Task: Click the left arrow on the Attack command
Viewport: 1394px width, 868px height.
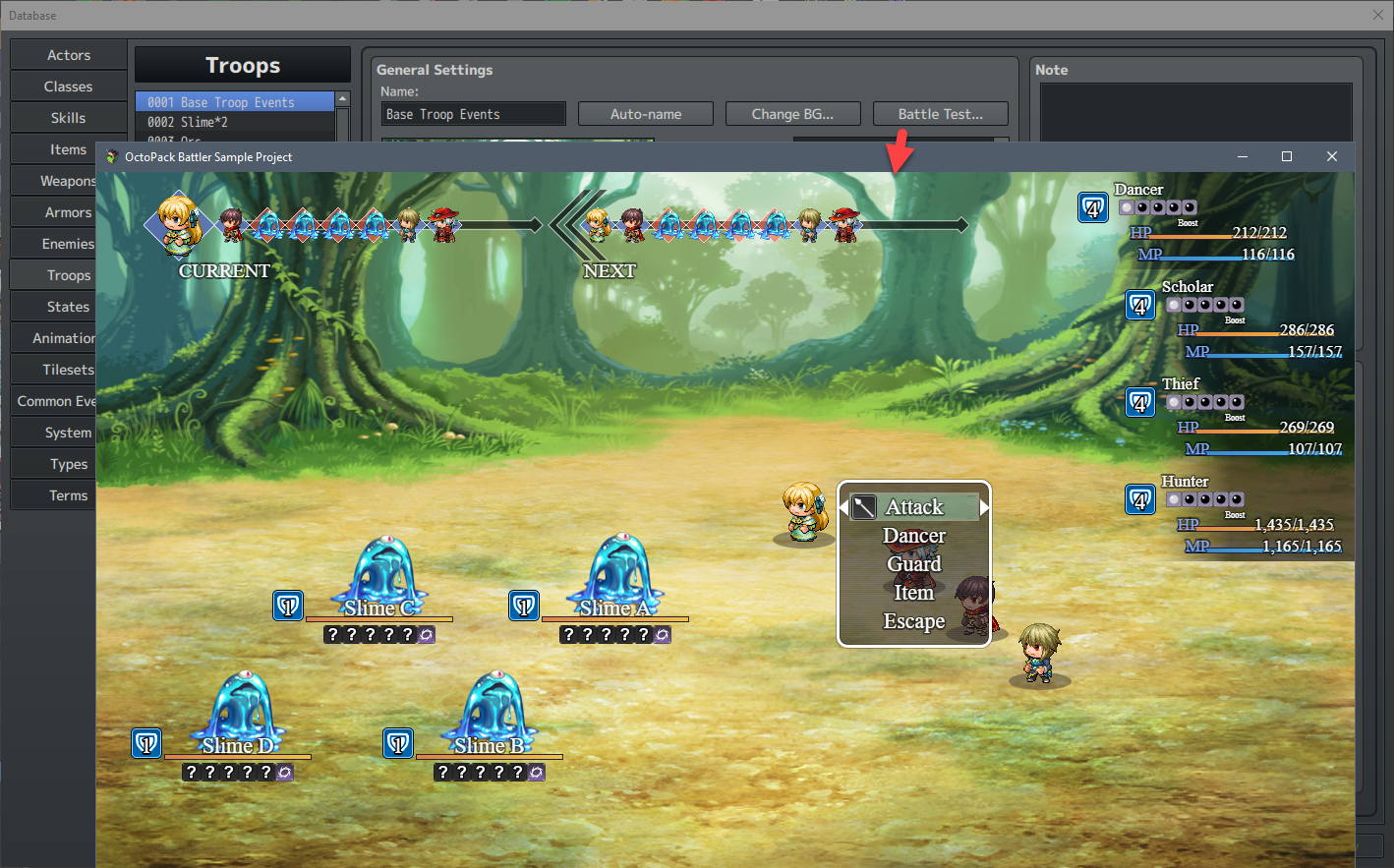Action: [x=843, y=507]
